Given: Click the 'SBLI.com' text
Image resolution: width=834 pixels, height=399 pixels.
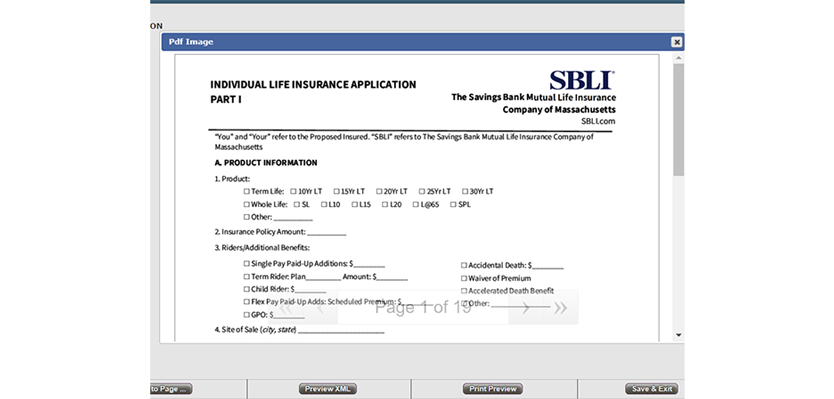Looking at the screenshot, I should pyautogui.click(x=598, y=121).
